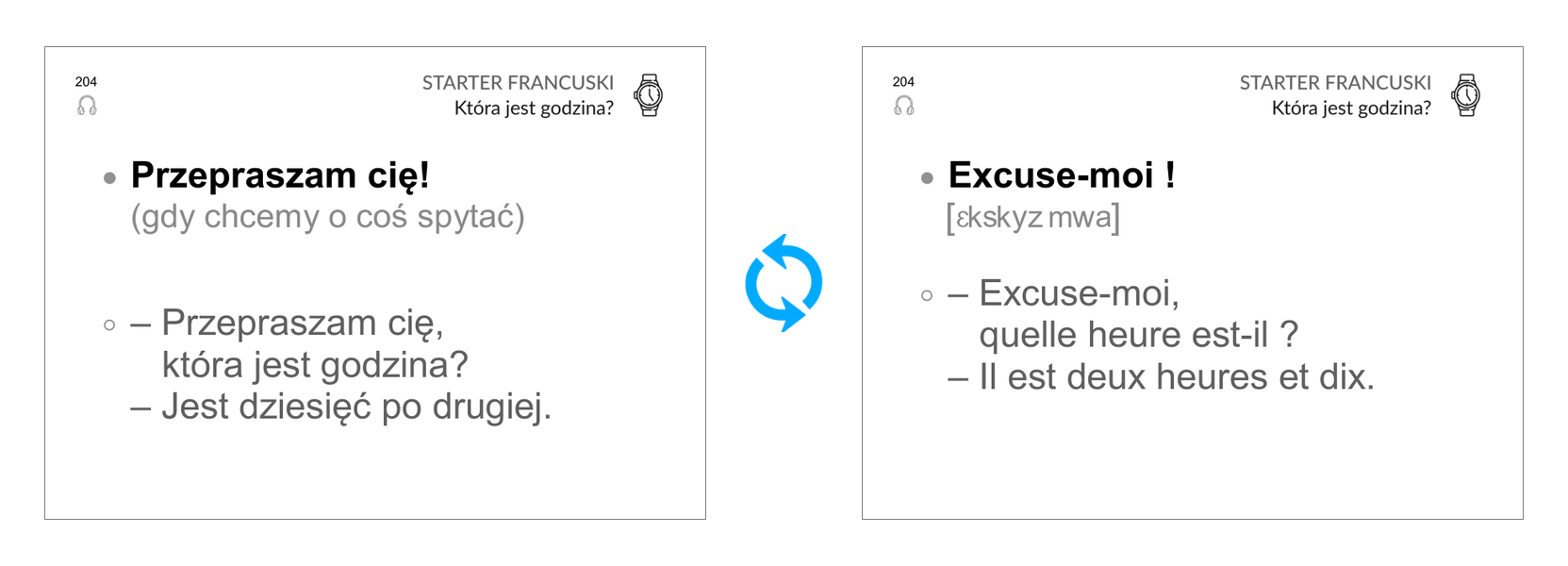Viewport: 1568px width, 566px height.
Task: Click headphones icon on right card
Action: tap(904, 106)
